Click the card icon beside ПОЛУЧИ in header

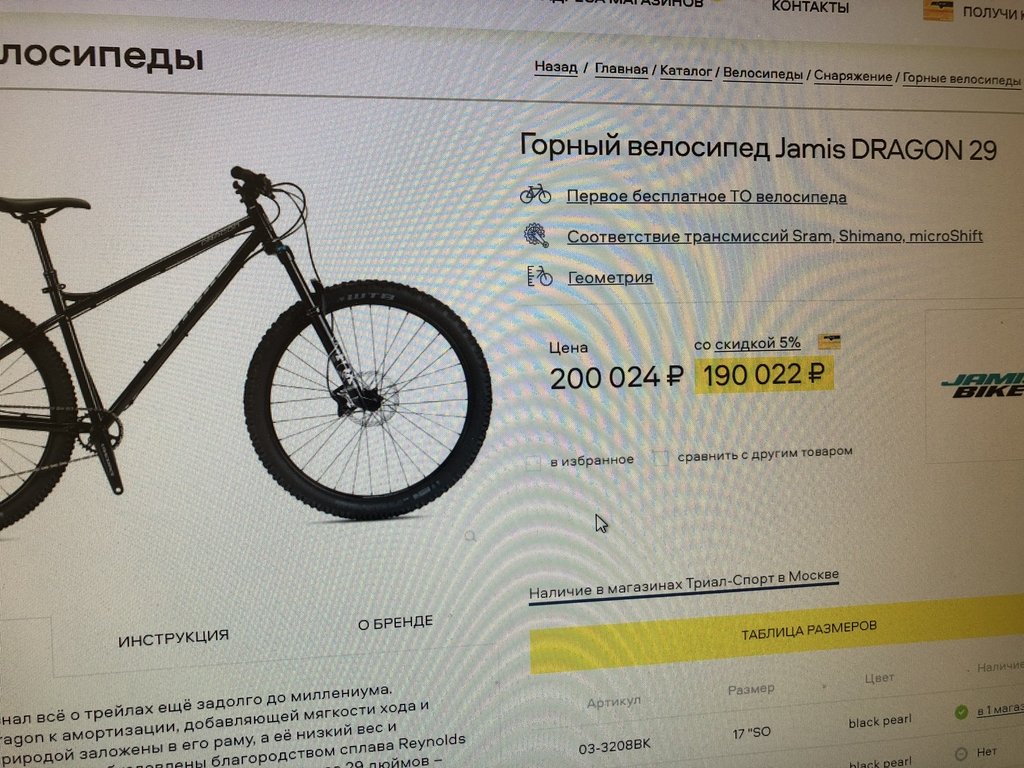tap(938, 10)
